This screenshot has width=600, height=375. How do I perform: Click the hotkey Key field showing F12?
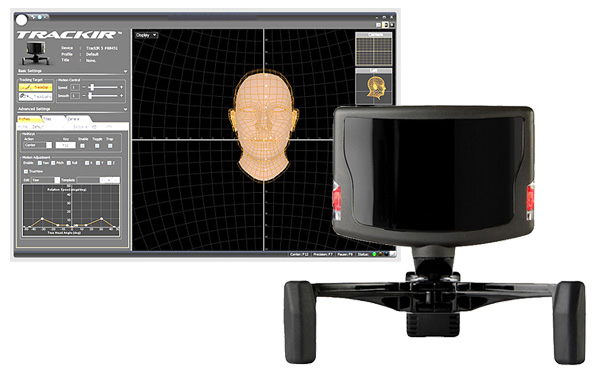pos(65,145)
